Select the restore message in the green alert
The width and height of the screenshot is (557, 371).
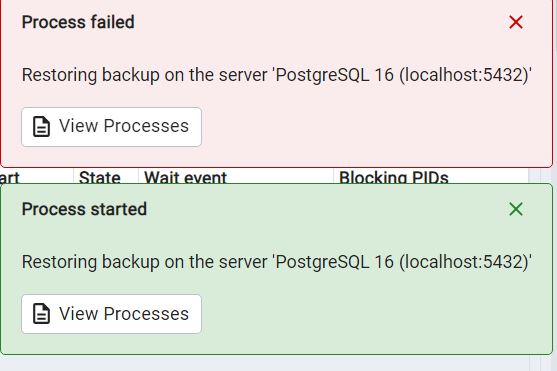(x=277, y=262)
